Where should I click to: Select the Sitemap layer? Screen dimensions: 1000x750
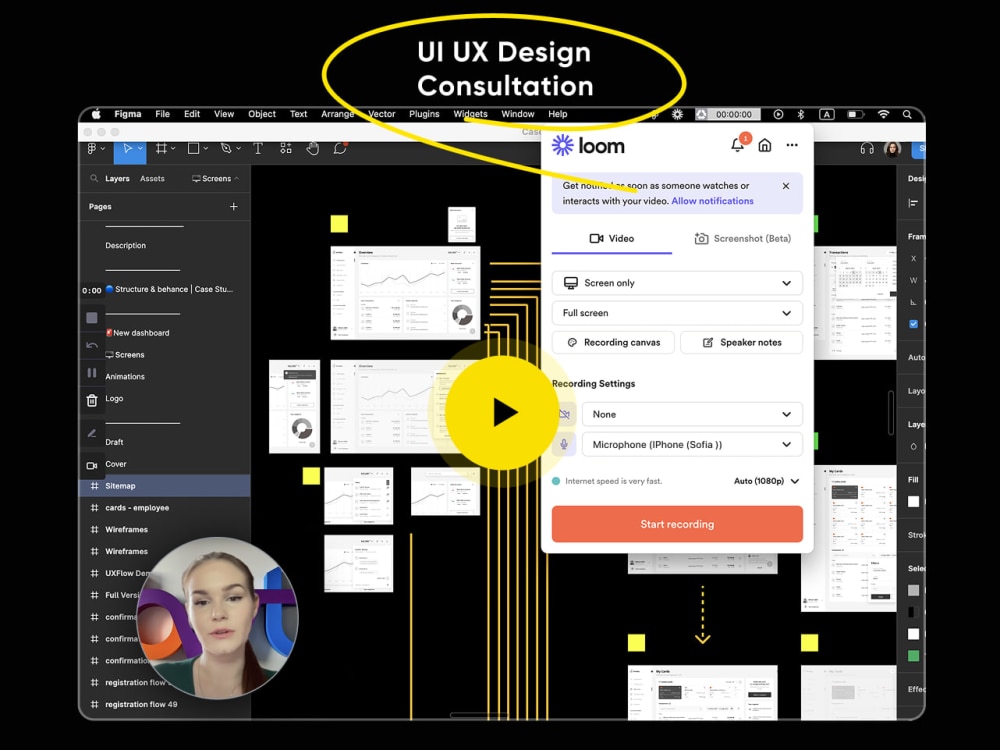point(165,486)
